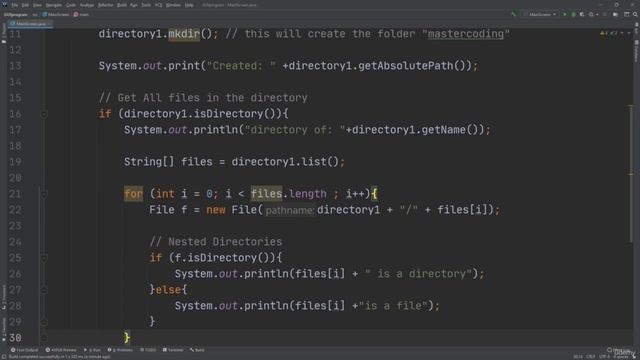This screenshot has width=640, height=360.
Task: Click the layout window icon in toolbar
Action: coord(627,14)
